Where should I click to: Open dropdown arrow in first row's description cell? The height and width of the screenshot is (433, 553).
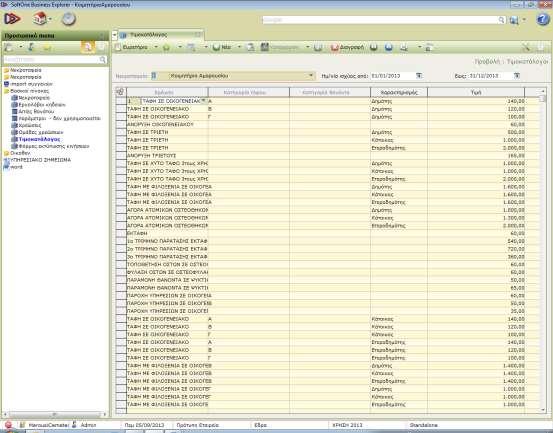click(204, 101)
